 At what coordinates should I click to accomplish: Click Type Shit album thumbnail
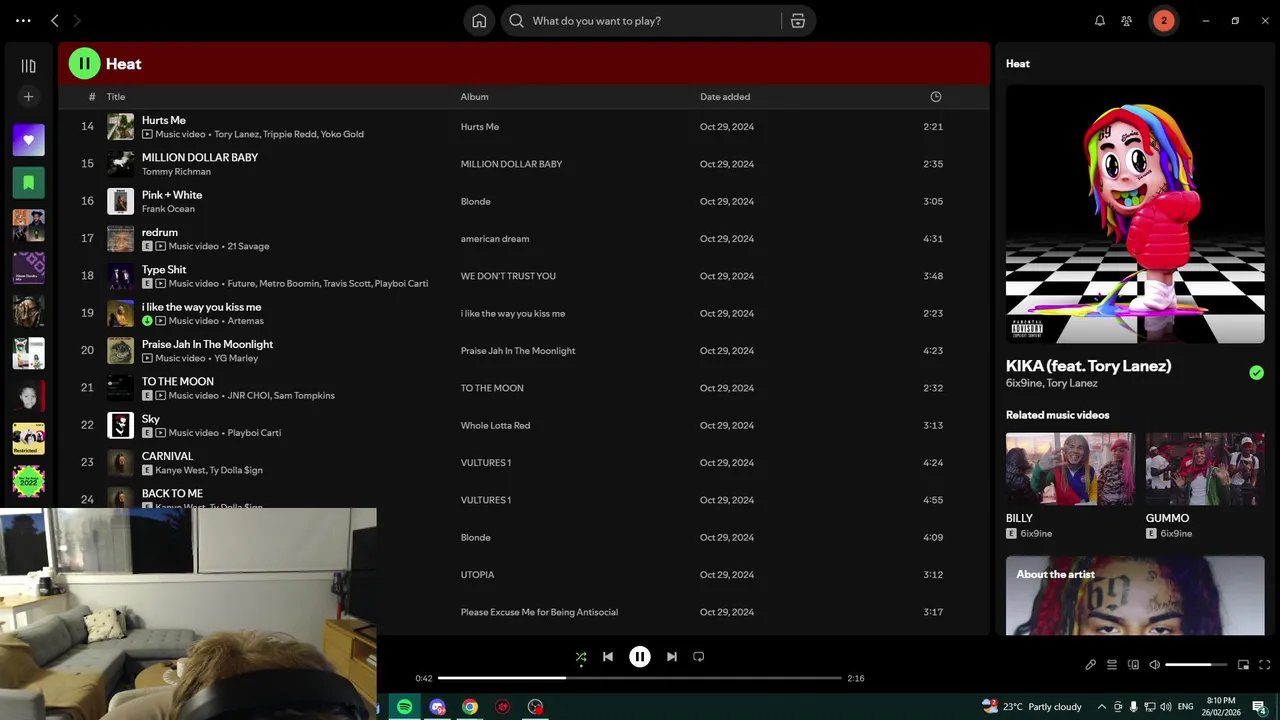[x=120, y=276]
